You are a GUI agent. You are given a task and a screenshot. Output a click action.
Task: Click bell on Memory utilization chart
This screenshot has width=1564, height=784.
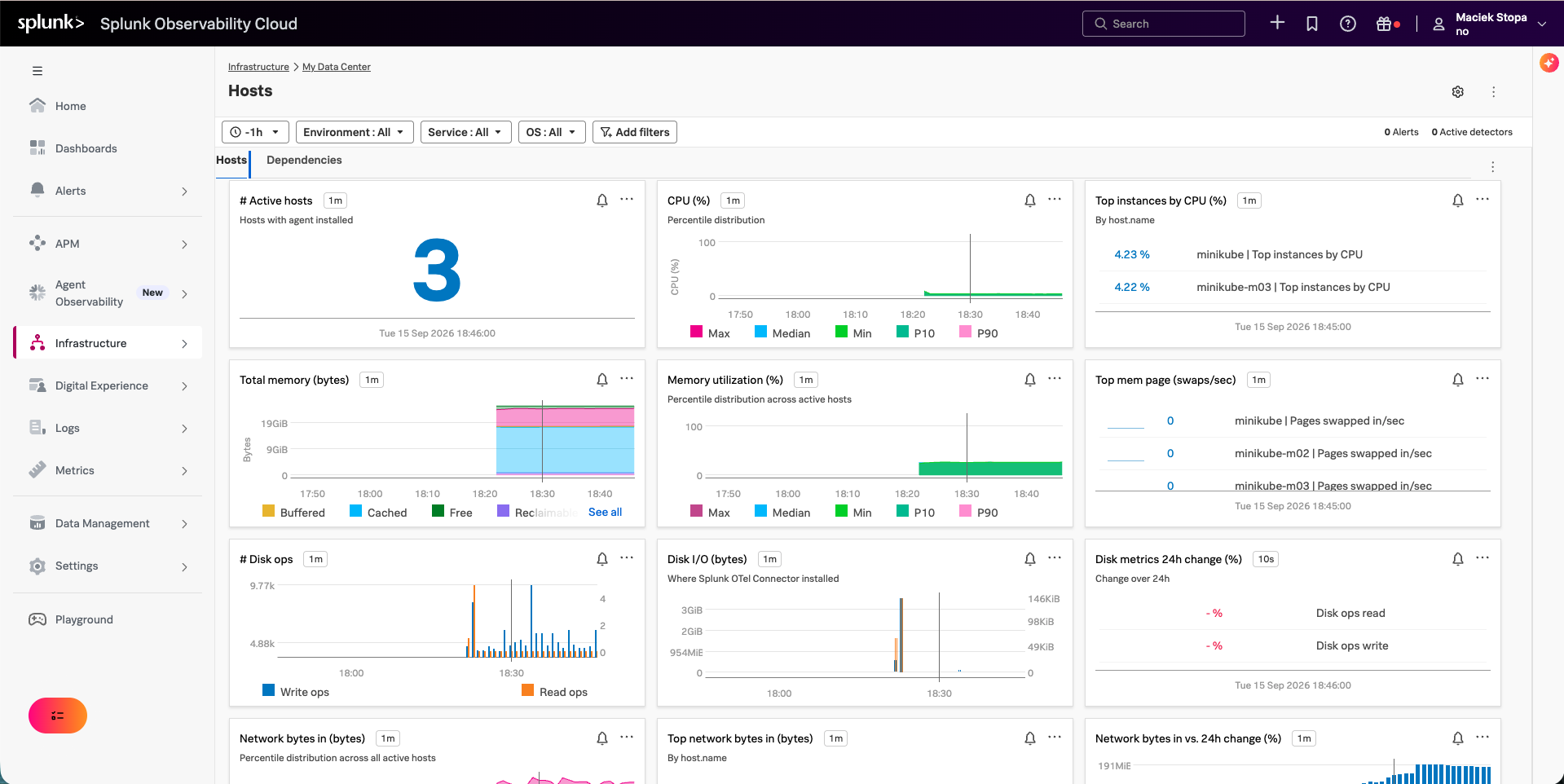pyautogui.click(x=1030, y=380)
